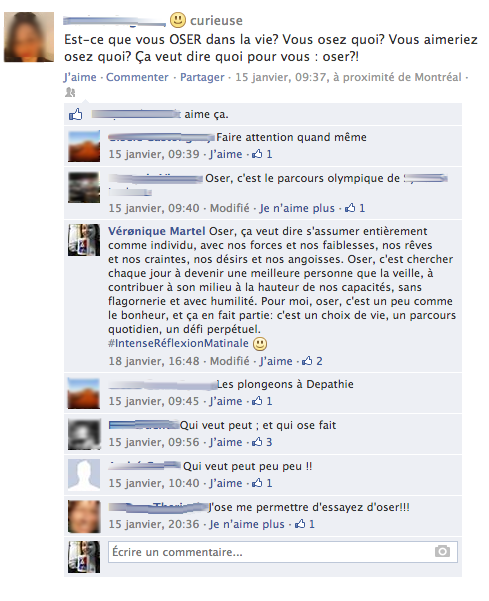Open likes count on J'ose me permettre comment

pyautogui.click(x=305, y=524)
